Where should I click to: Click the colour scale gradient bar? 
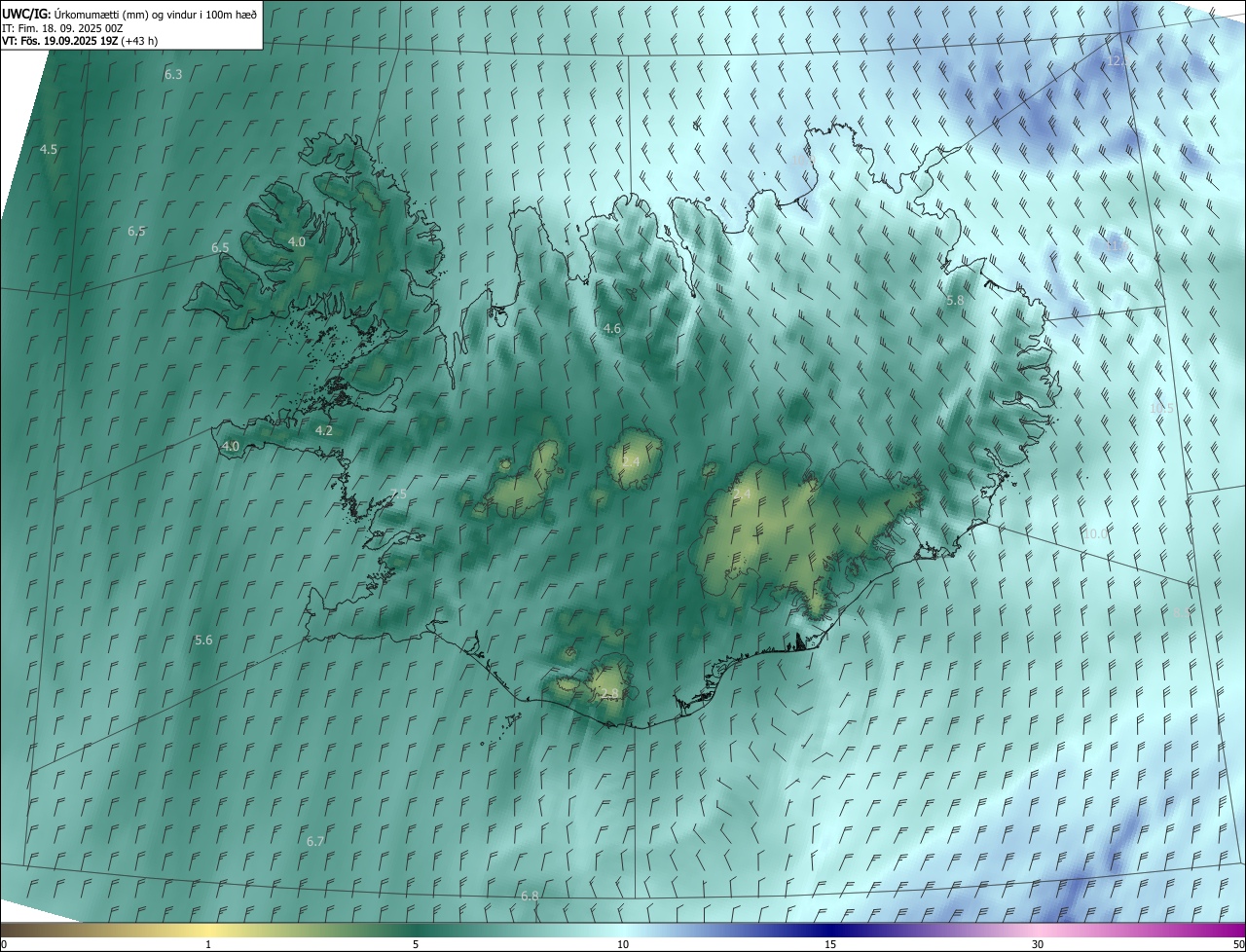tap(623, 931)
